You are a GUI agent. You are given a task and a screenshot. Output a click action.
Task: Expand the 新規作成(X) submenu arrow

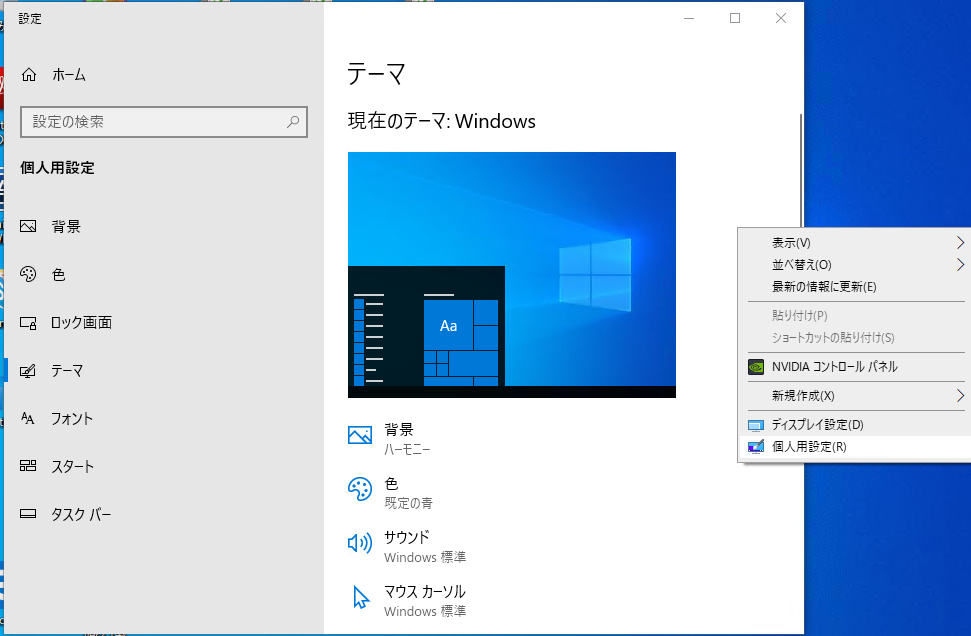(960, 395)
